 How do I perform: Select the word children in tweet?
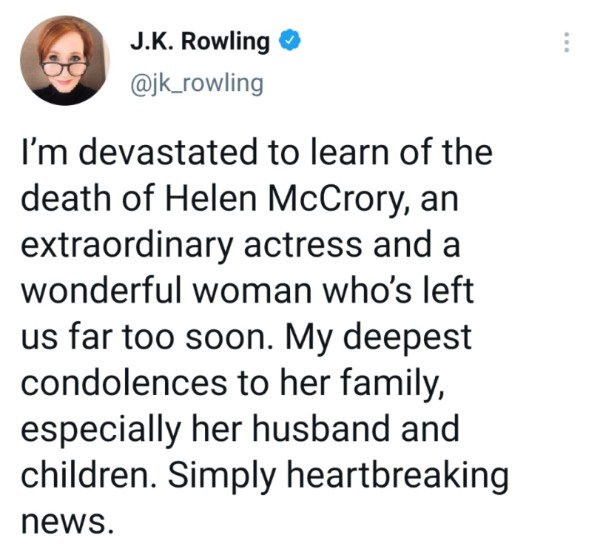tap(85, 475)
